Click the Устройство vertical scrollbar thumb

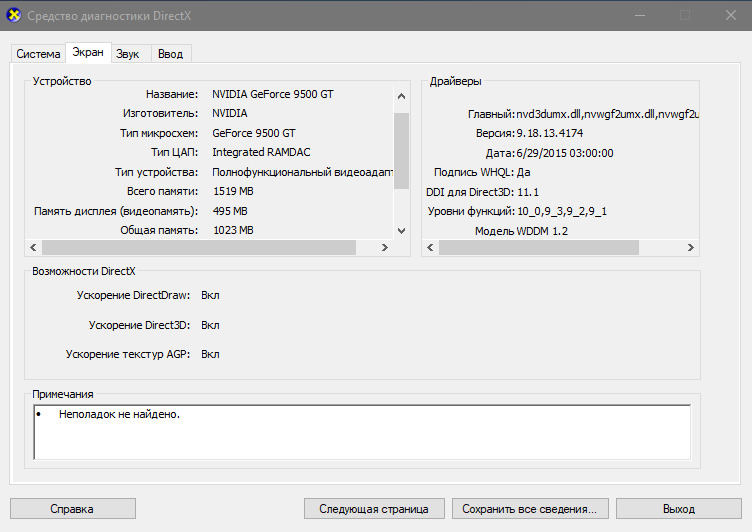pyautogui.click(x=401, y=149)
